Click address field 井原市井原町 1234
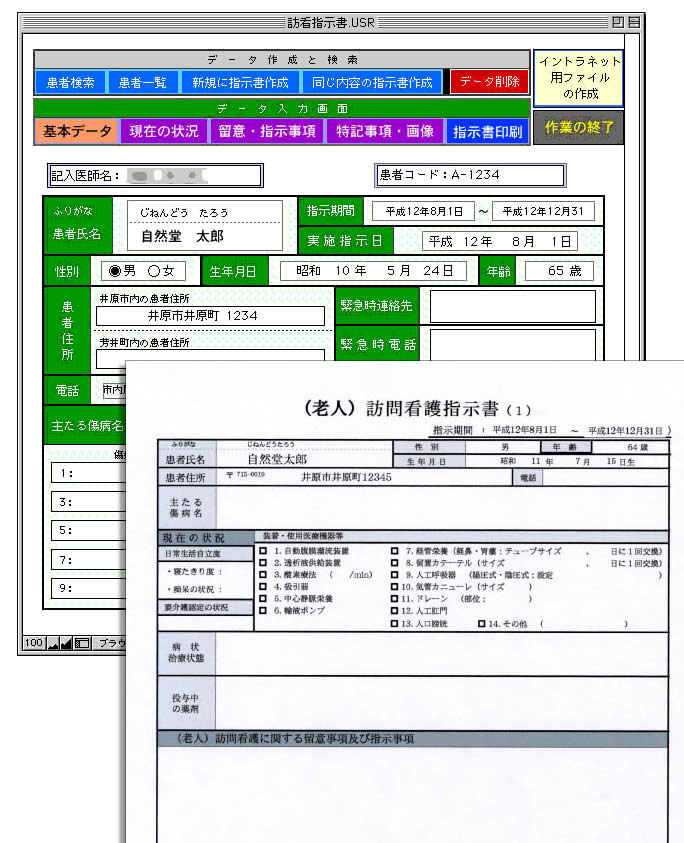The width and height of the screenshot is (684, 843). point(210,316)
